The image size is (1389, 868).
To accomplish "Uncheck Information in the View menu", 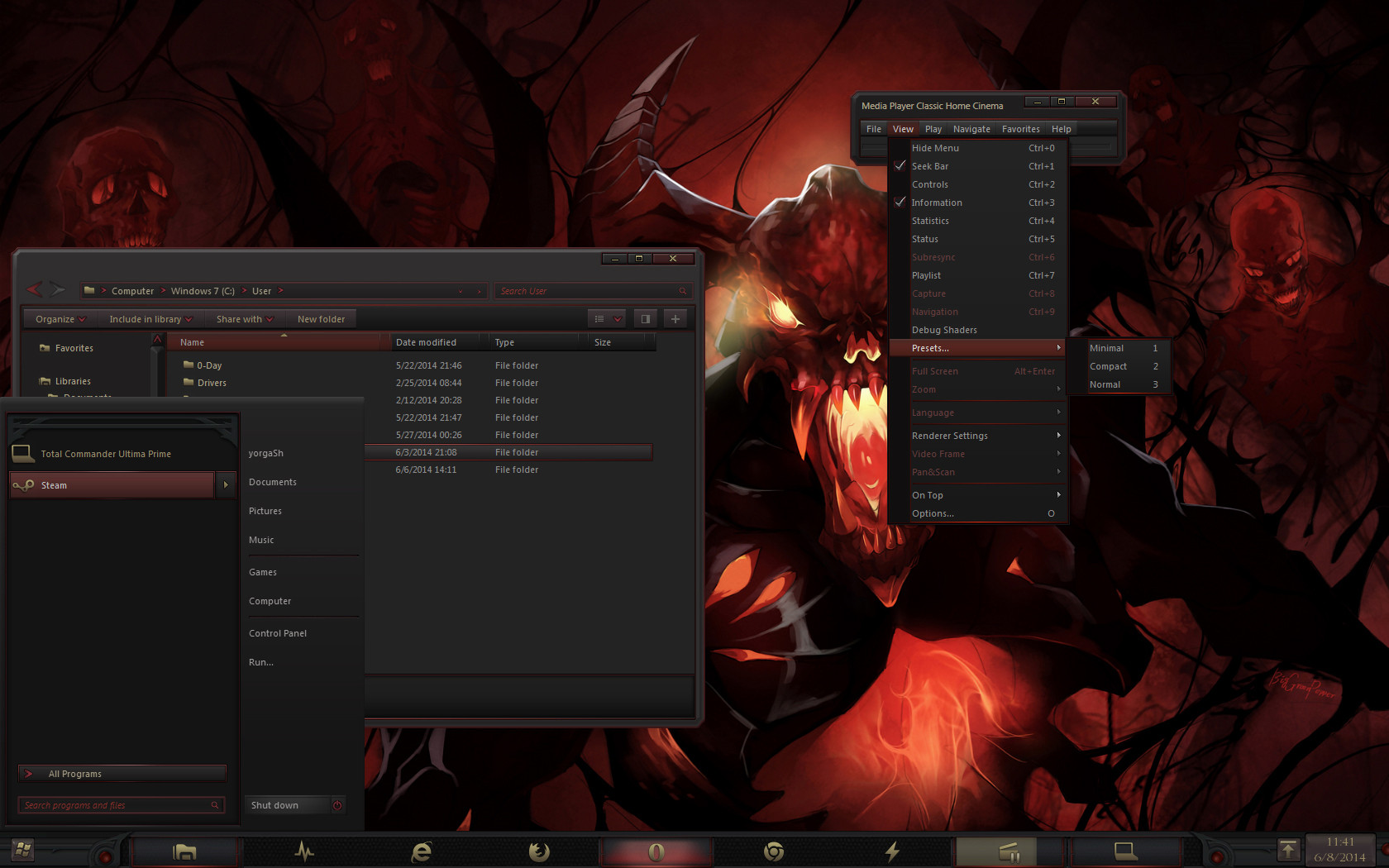I will pos(977,203).
